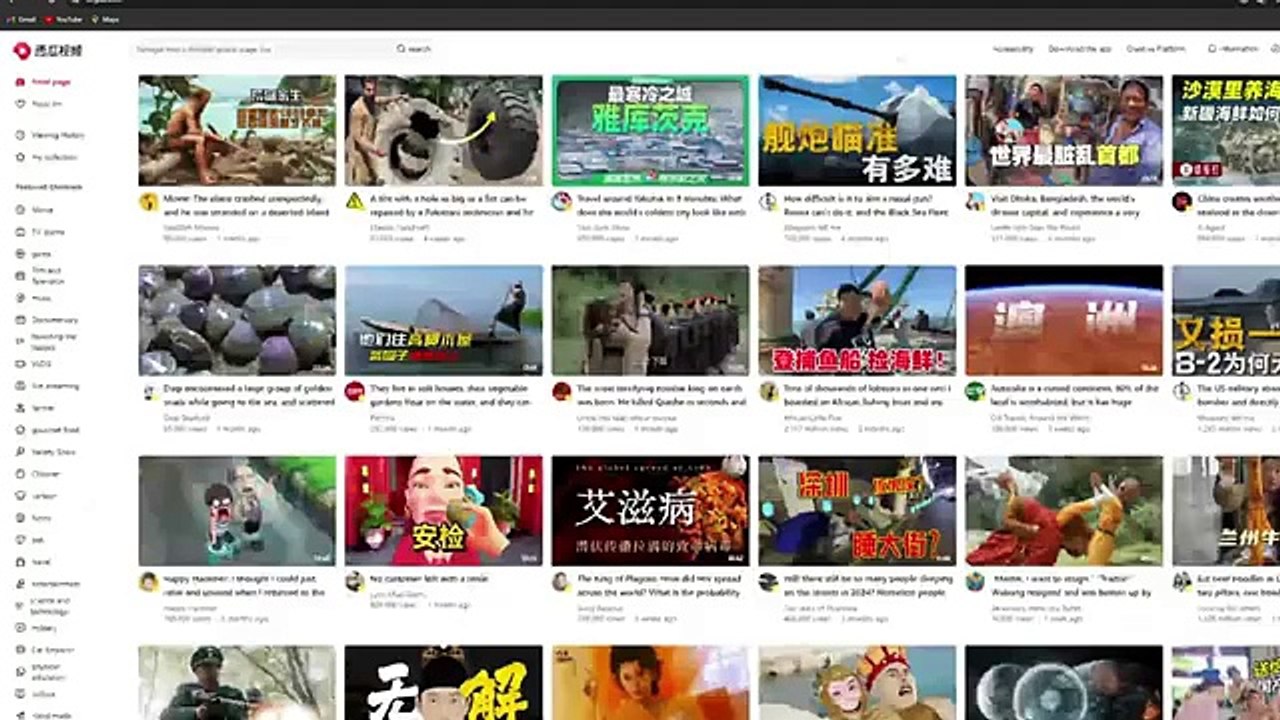Click the Car Emperor channel icon
The width and height of the screenshot is (1280, 720).
(21, 650)
